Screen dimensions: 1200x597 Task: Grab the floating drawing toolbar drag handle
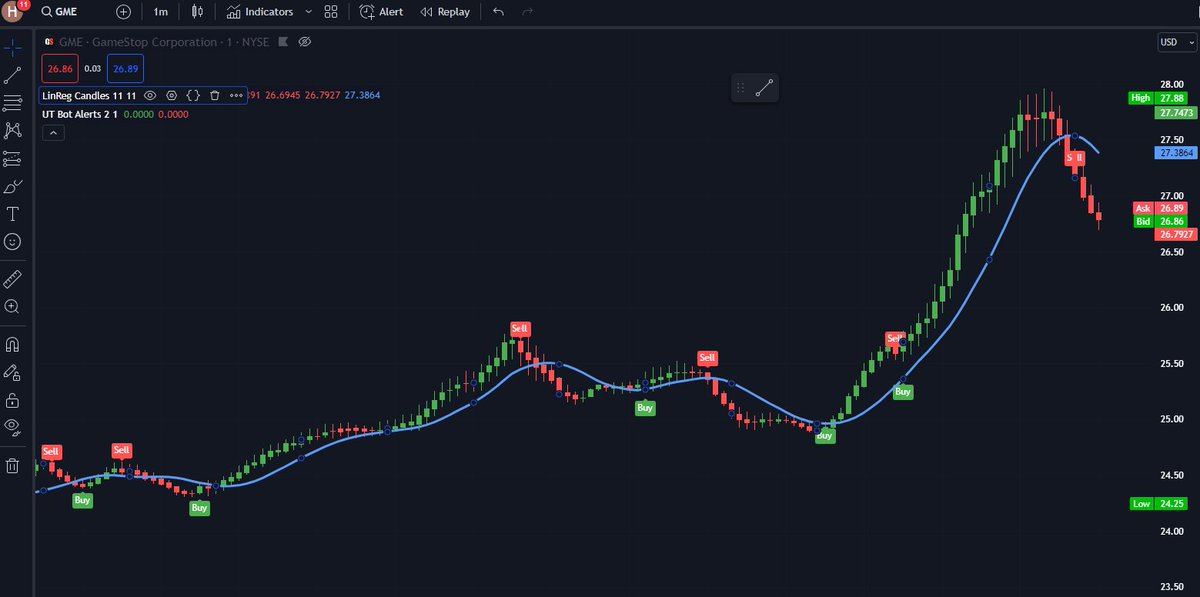pyautogui.click(x=741, y=88)
